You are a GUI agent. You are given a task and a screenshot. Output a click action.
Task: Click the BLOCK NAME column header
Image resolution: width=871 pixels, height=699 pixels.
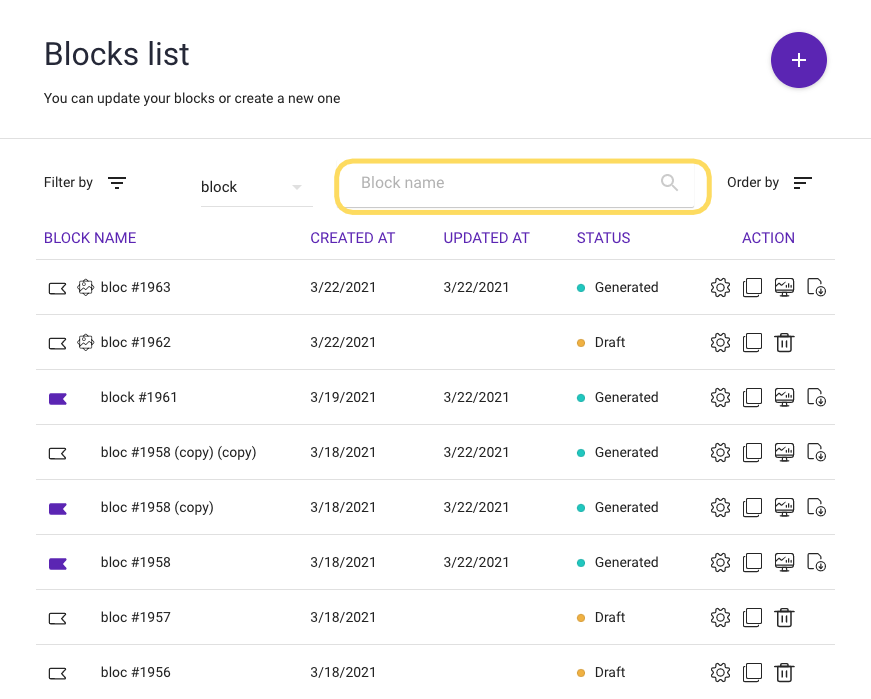90,238
